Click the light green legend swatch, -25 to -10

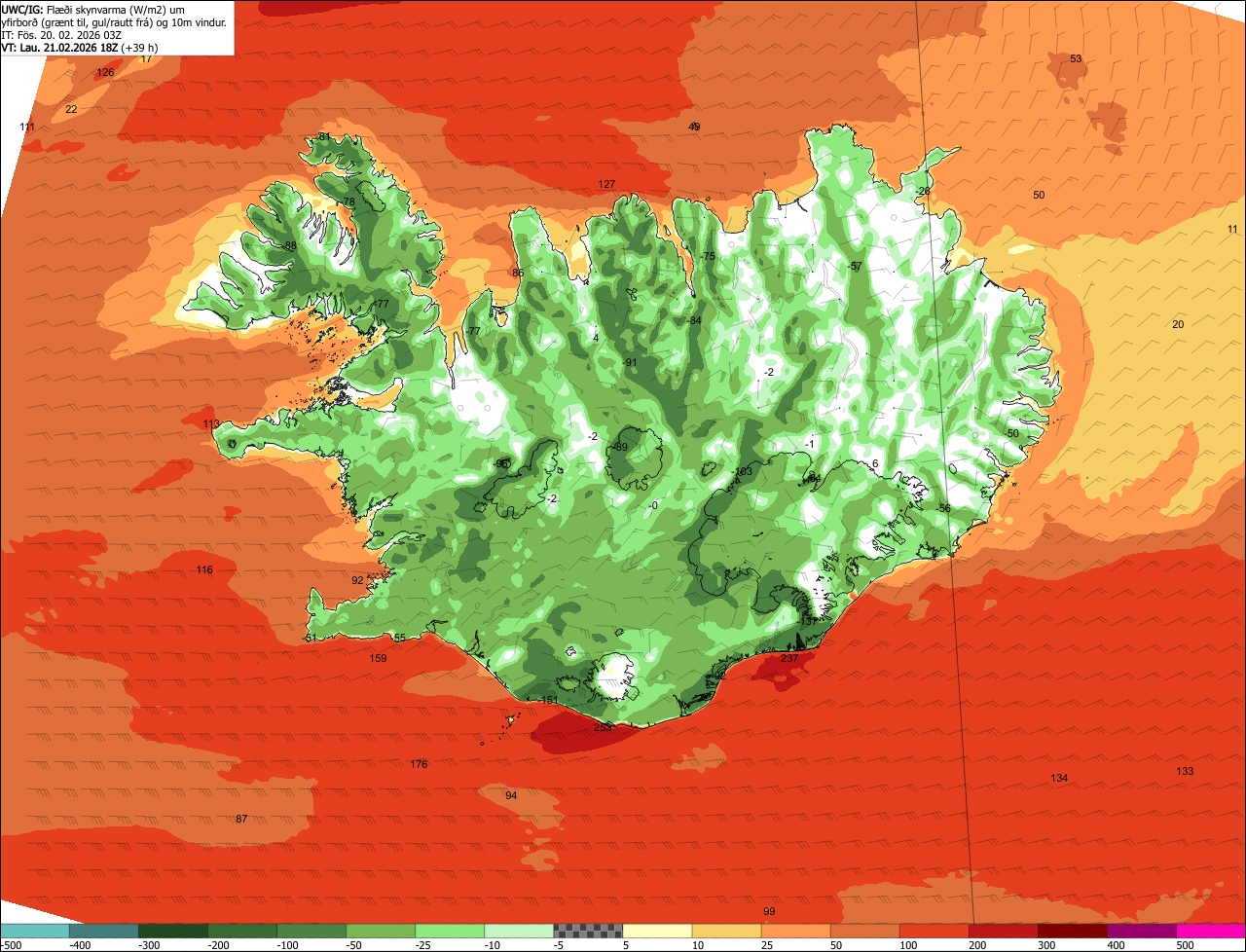(x=450, y=932)
